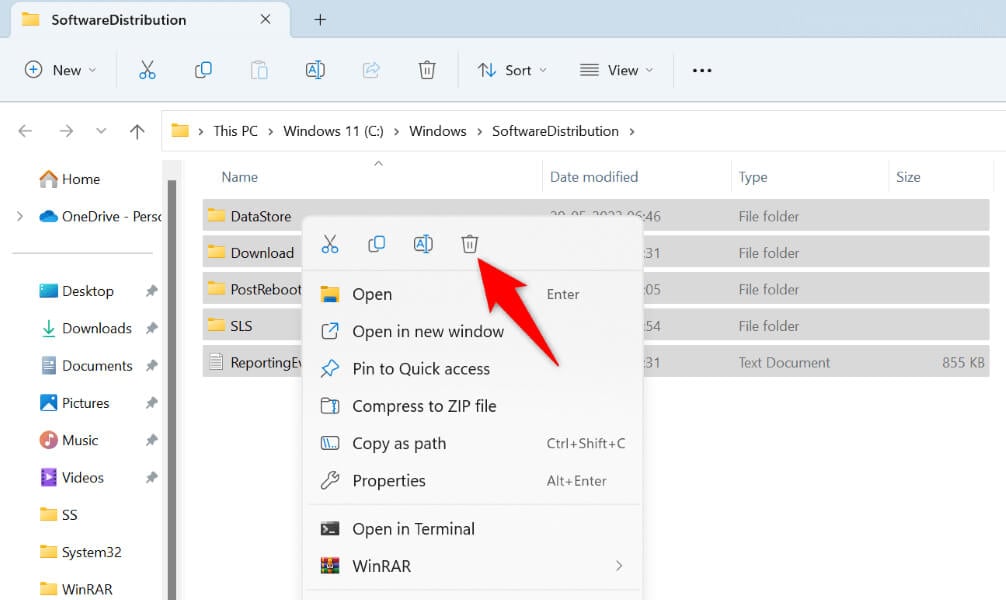Open the Sort dropdown
This screenshot has height=600, width=1006.
pyautogui.click(x=513, y=70)
